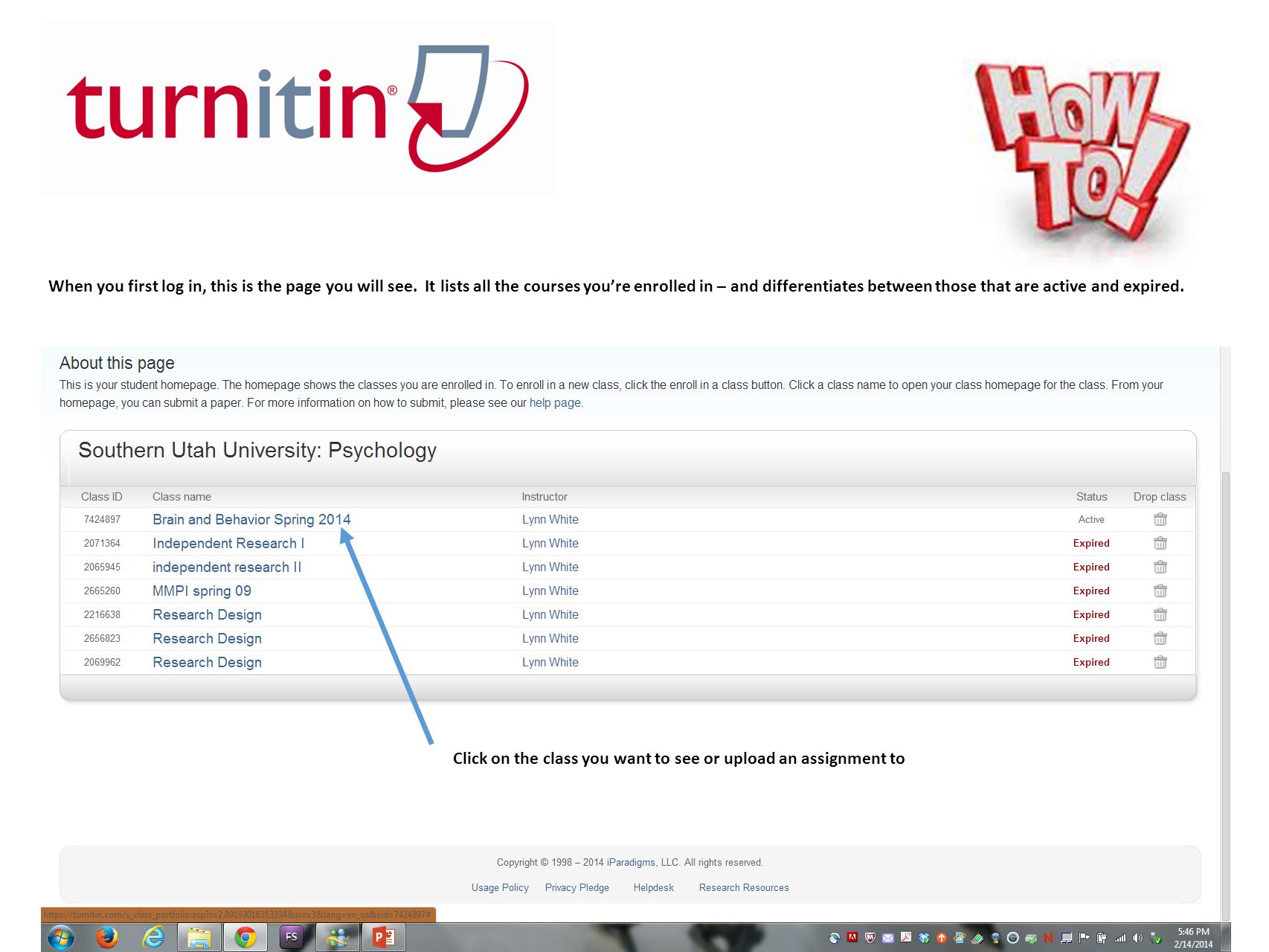Click Lynn White in the MMPI spring 09 row
This screenshot has height=952, width=1269.
click(550, 591)
